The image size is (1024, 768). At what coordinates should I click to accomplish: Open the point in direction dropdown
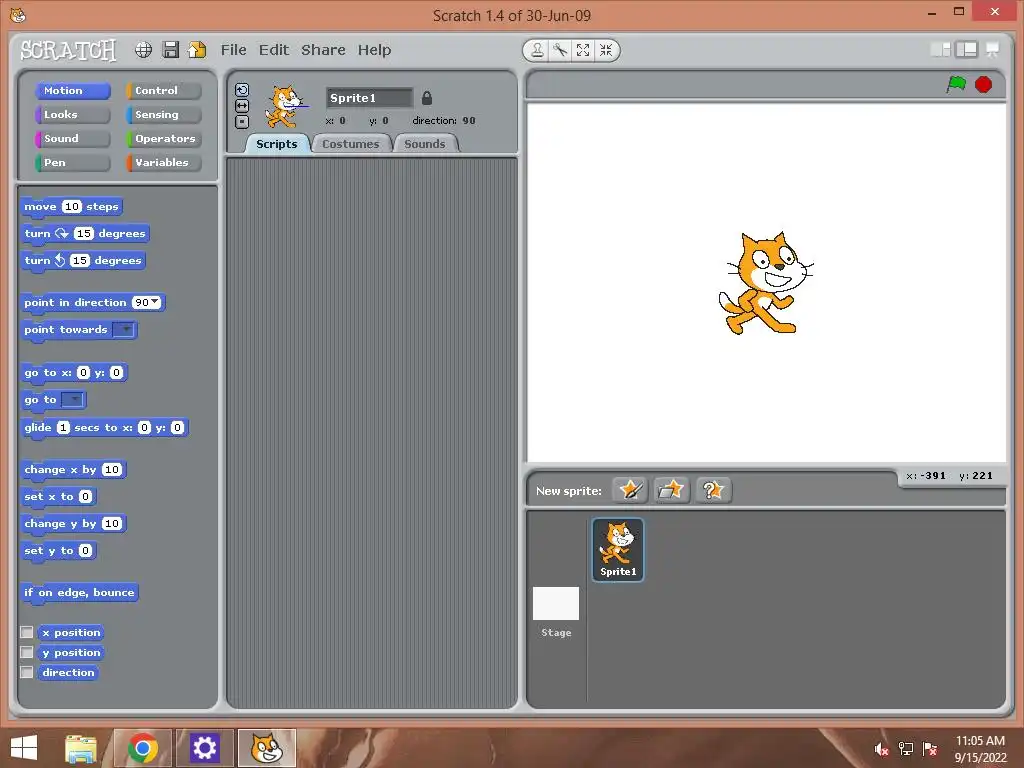[x=155, y=302]
